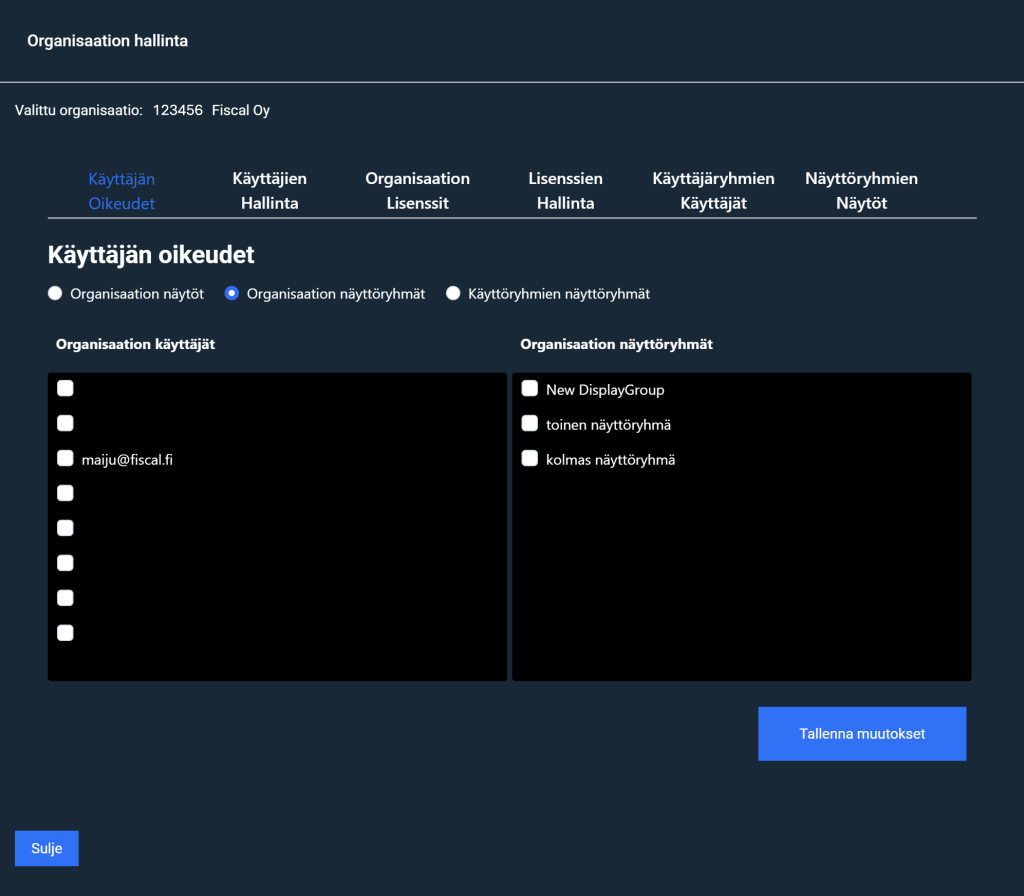This screenshot has height=896, width=1024.
Task: Go to the Lisenssien Hallinta tab
Action: 565,191
